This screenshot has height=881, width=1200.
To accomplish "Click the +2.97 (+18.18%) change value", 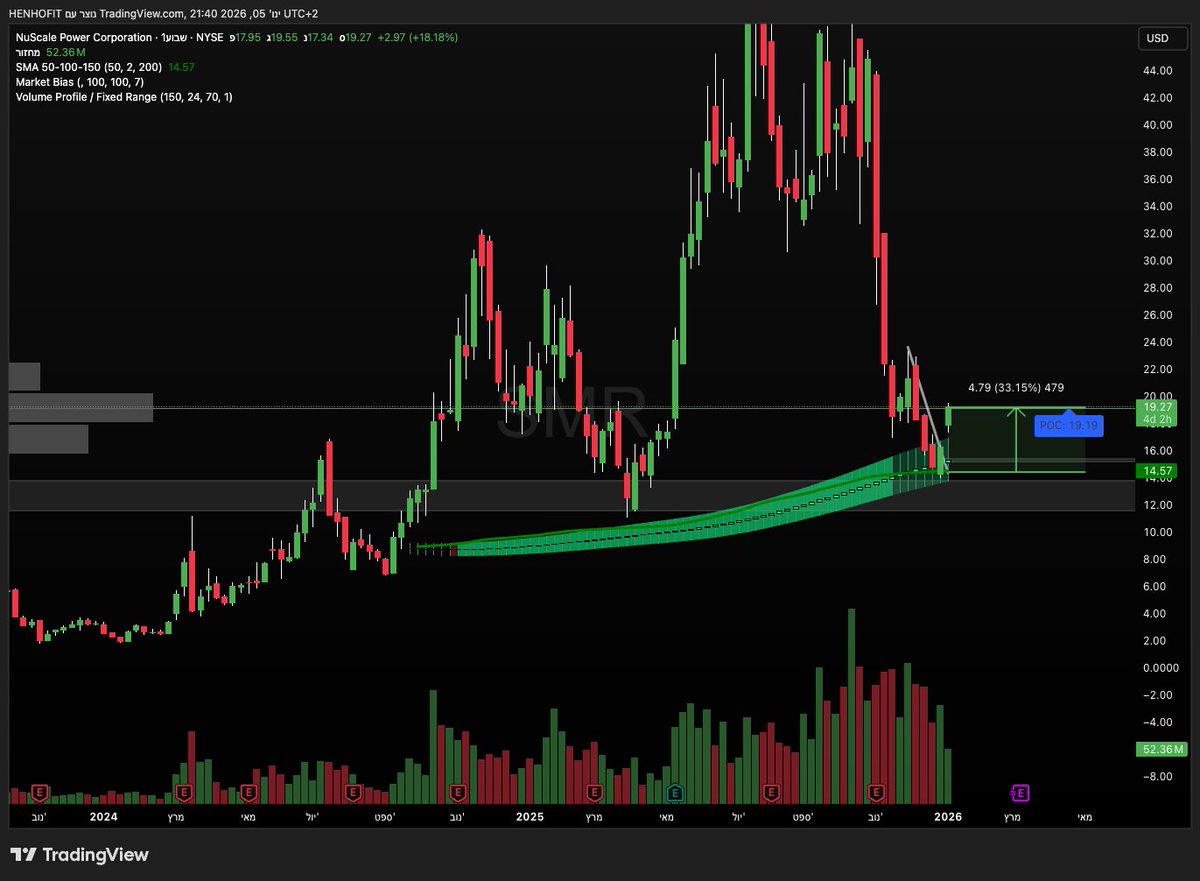I will pyautogui.click(x=416, y=37).
